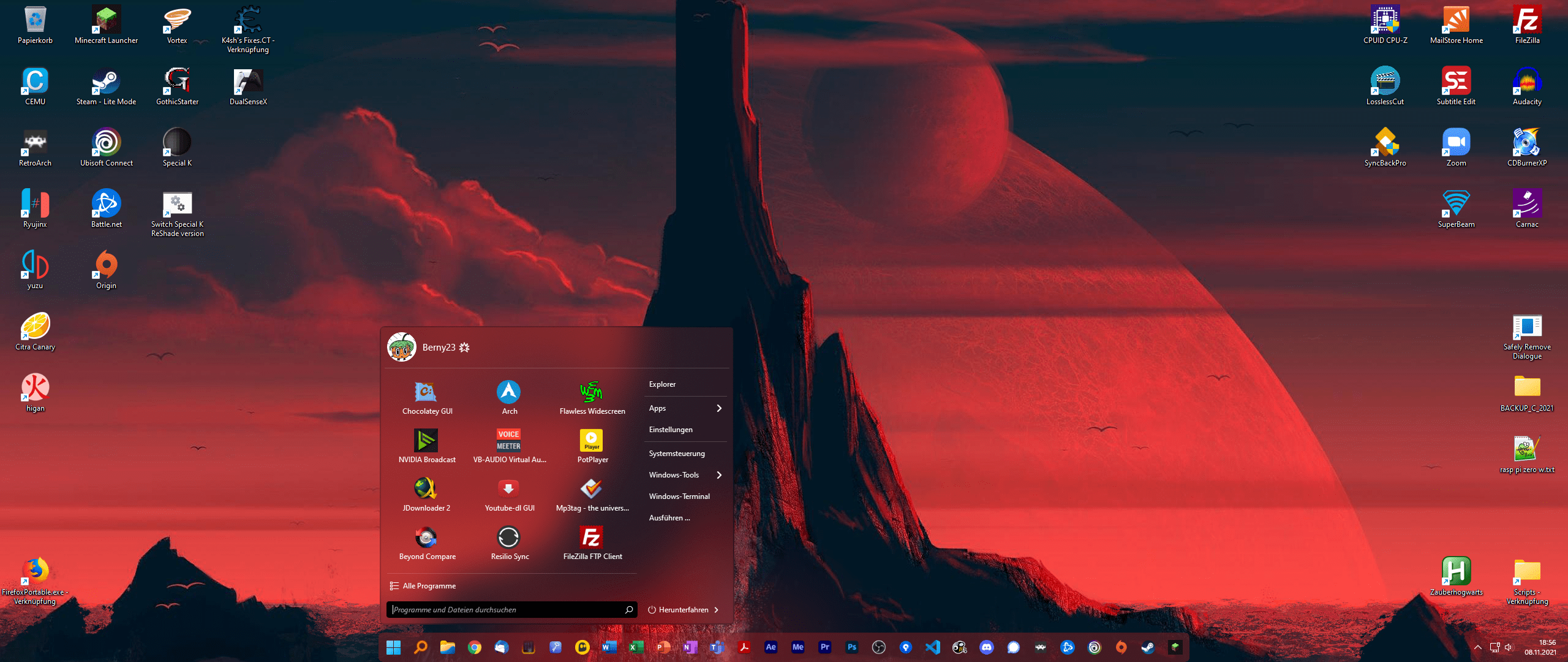Select the RetroArch desktop shortcut
Image resolution: width=1568 pixels, height=662 pixels.
(35, 147)
